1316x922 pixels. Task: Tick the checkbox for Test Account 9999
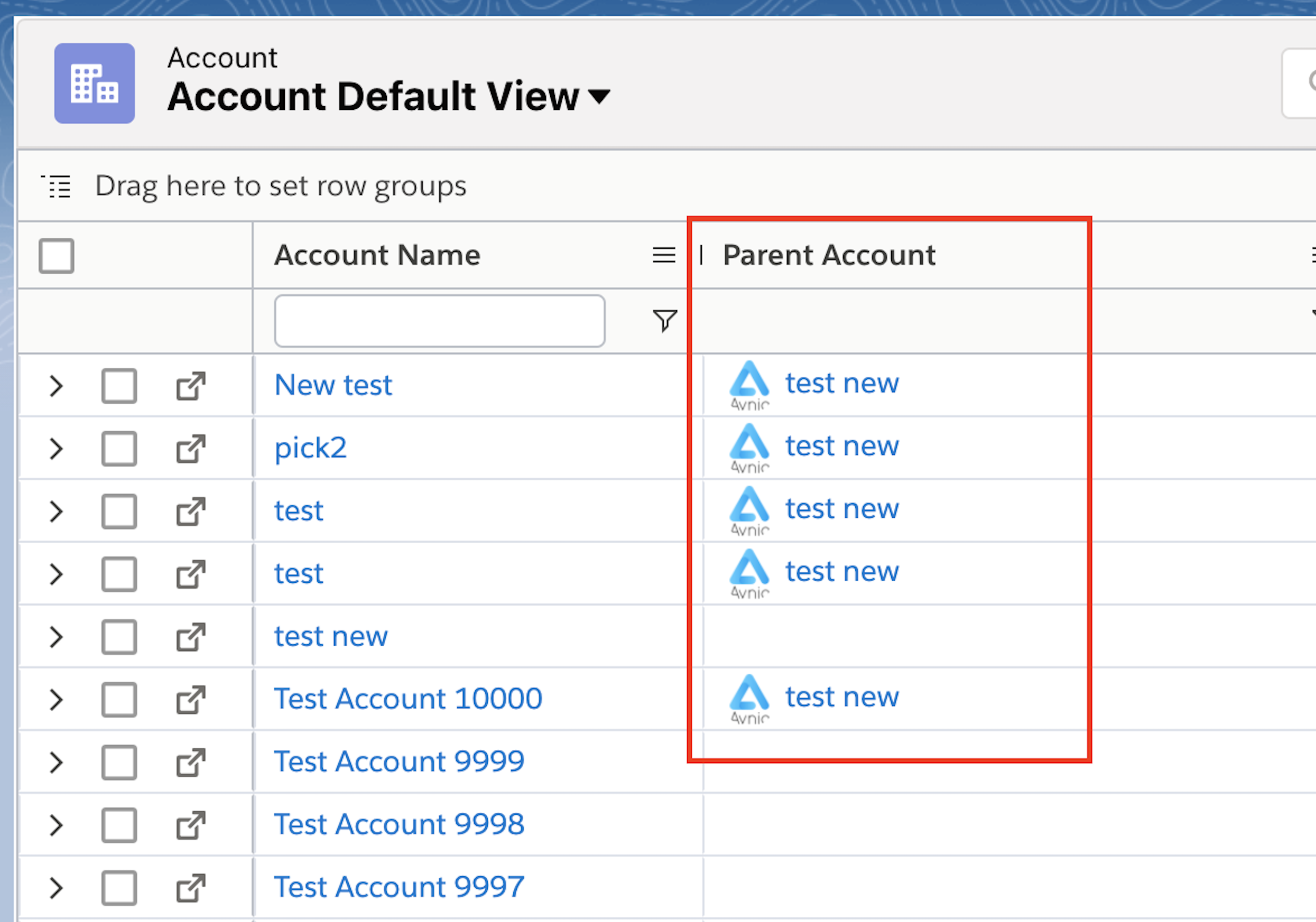[x=119, y=763]
